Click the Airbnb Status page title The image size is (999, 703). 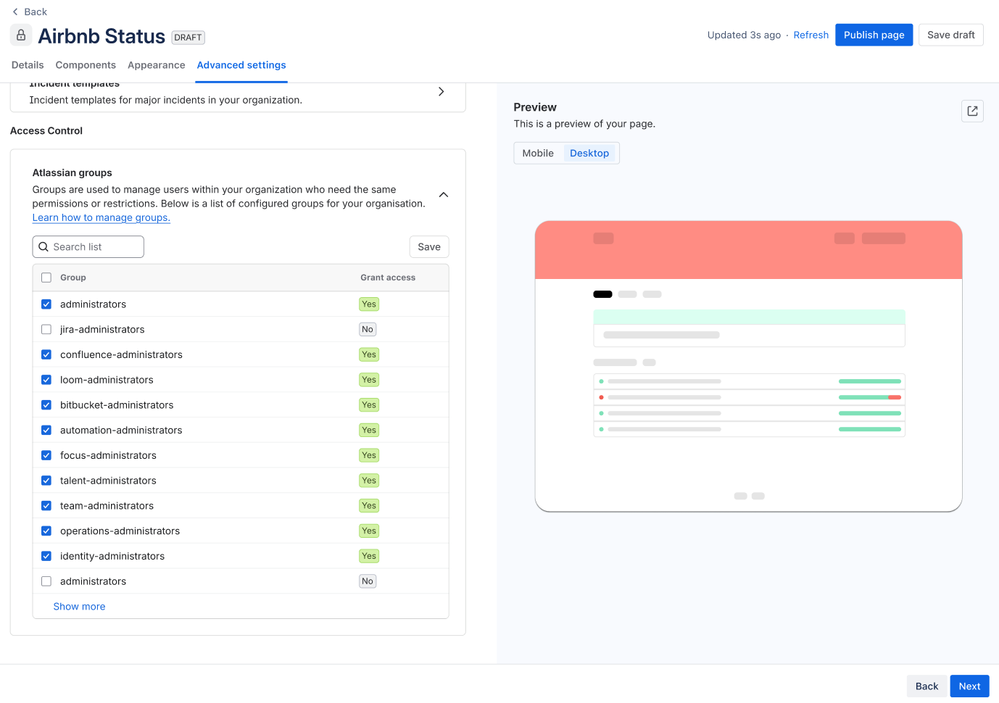101,36
